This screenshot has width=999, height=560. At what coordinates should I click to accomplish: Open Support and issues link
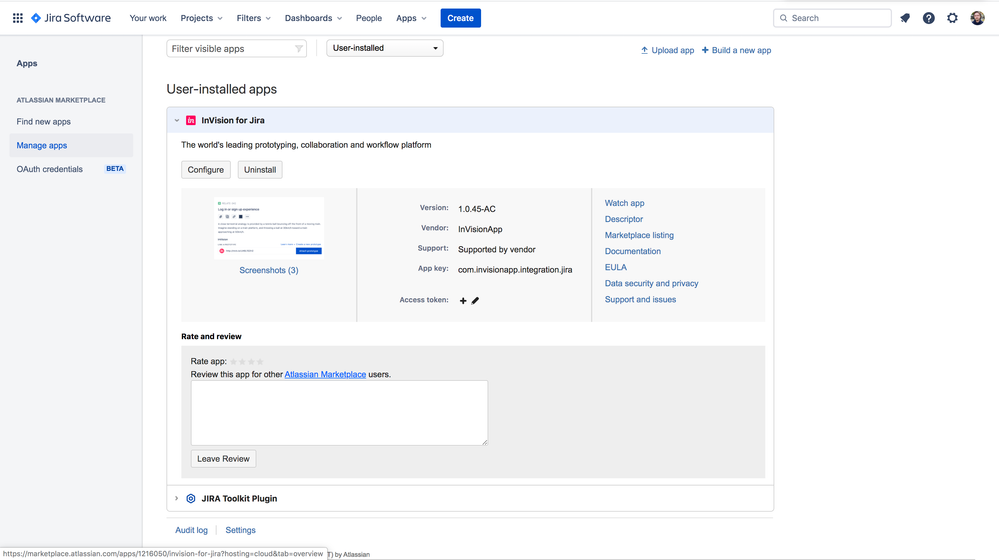[x=640, y=299]
